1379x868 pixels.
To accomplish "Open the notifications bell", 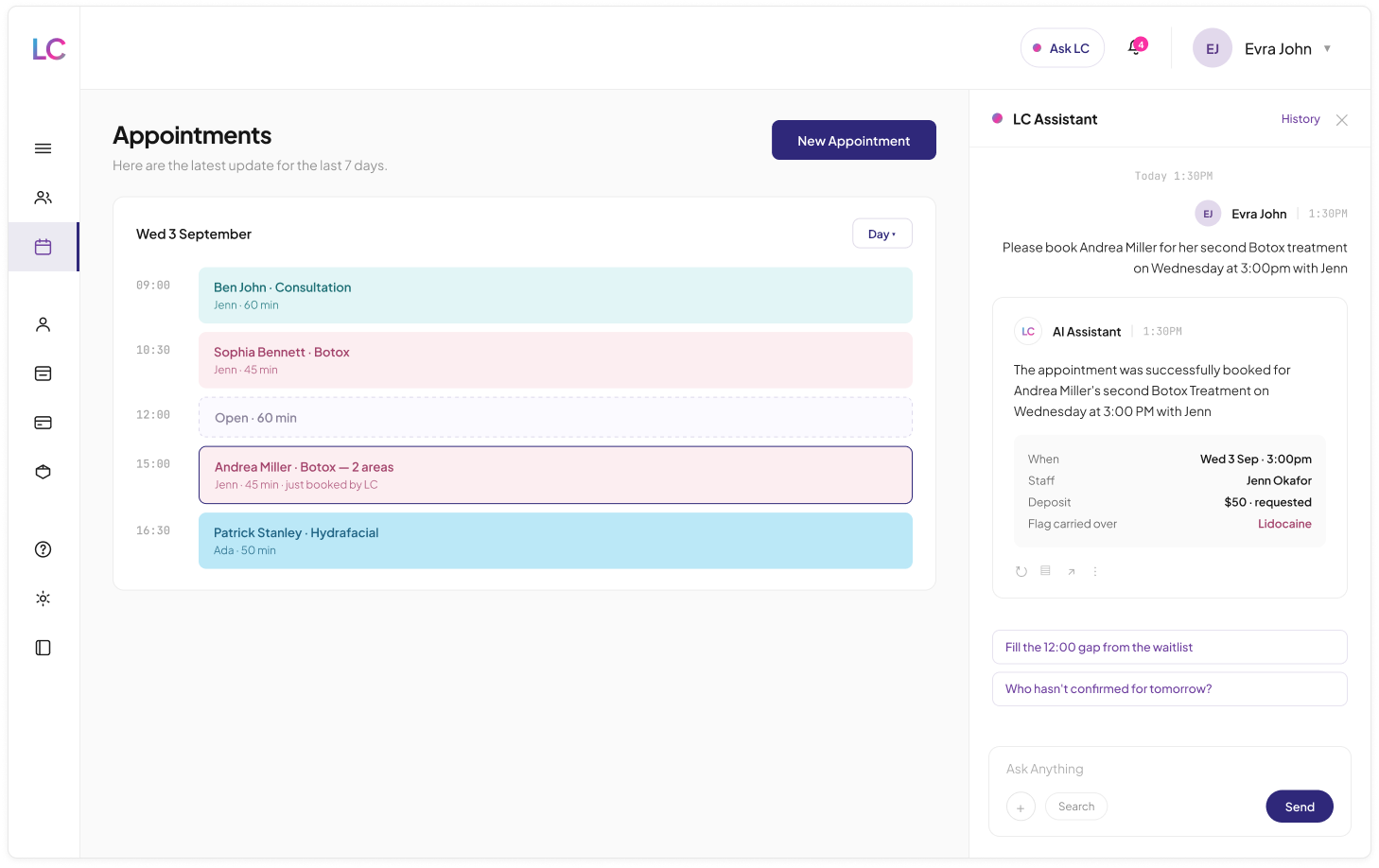I will (1136, 47).
